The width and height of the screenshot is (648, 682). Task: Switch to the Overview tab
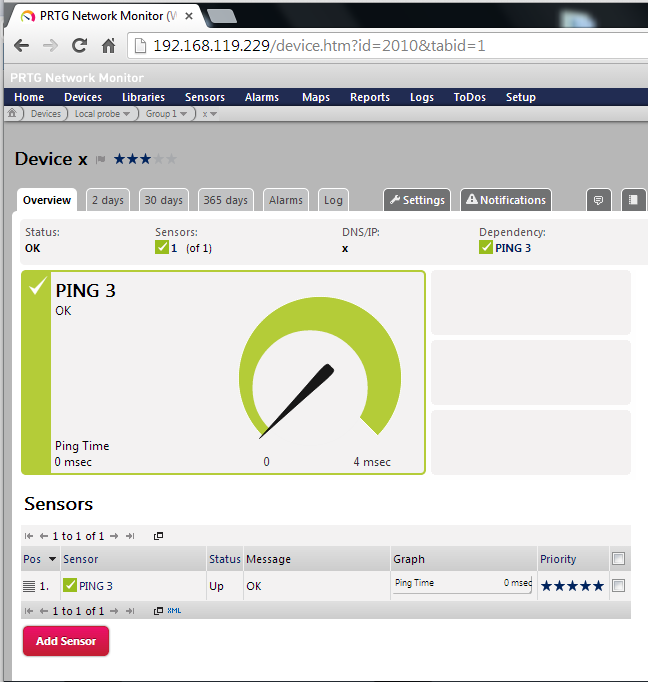tap(47, 200)
